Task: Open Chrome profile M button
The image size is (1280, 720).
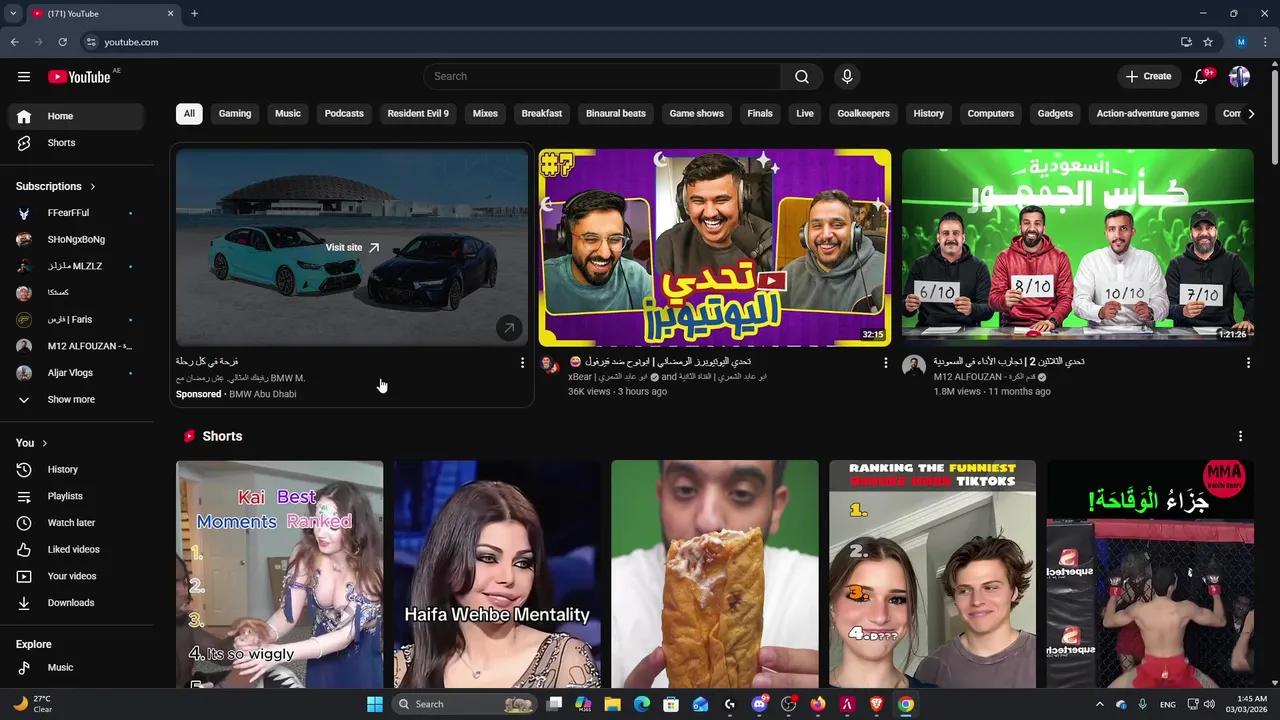Action: (1241, 42)
